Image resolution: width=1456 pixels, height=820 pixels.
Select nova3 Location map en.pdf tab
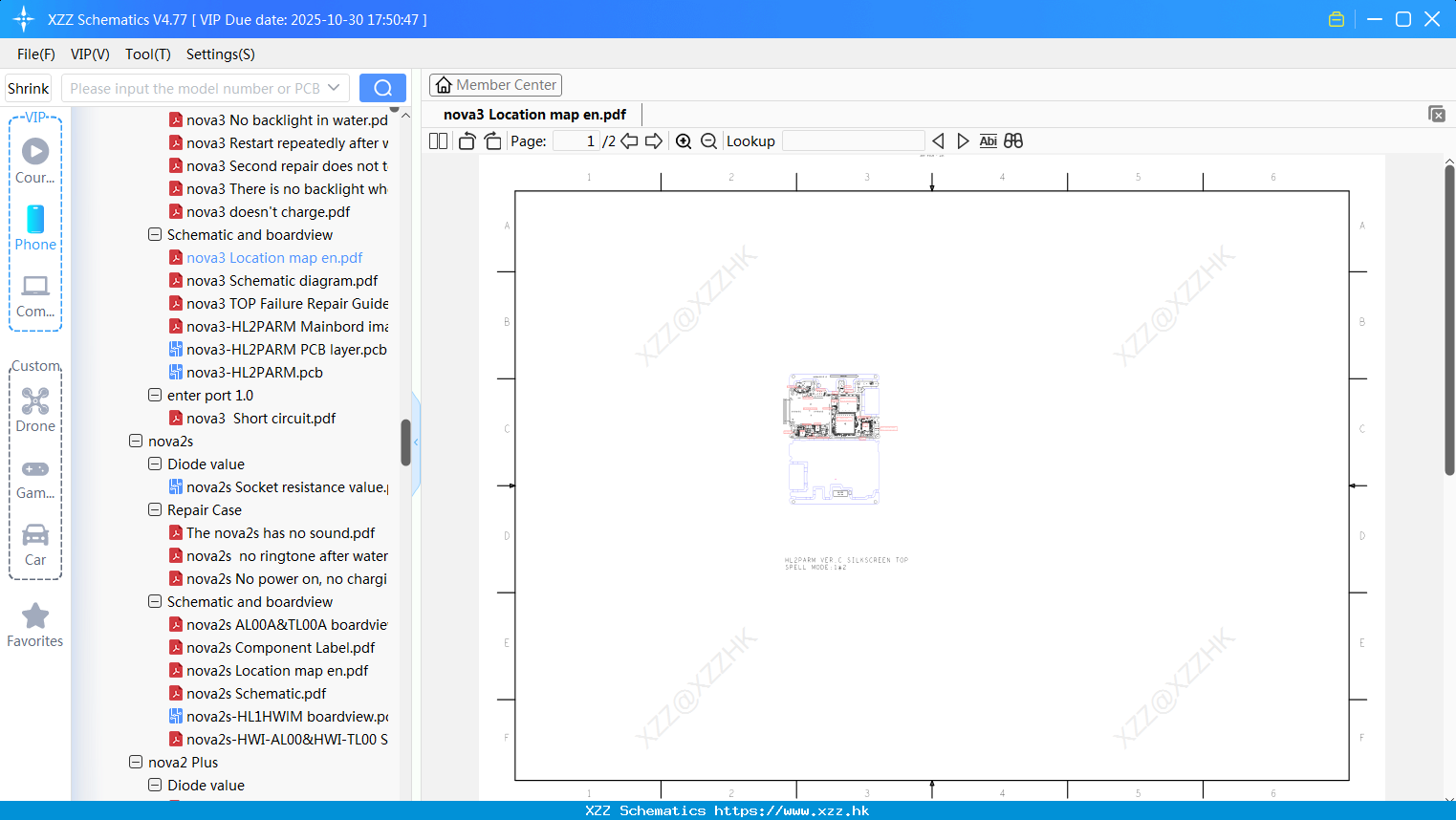[534, 114]
